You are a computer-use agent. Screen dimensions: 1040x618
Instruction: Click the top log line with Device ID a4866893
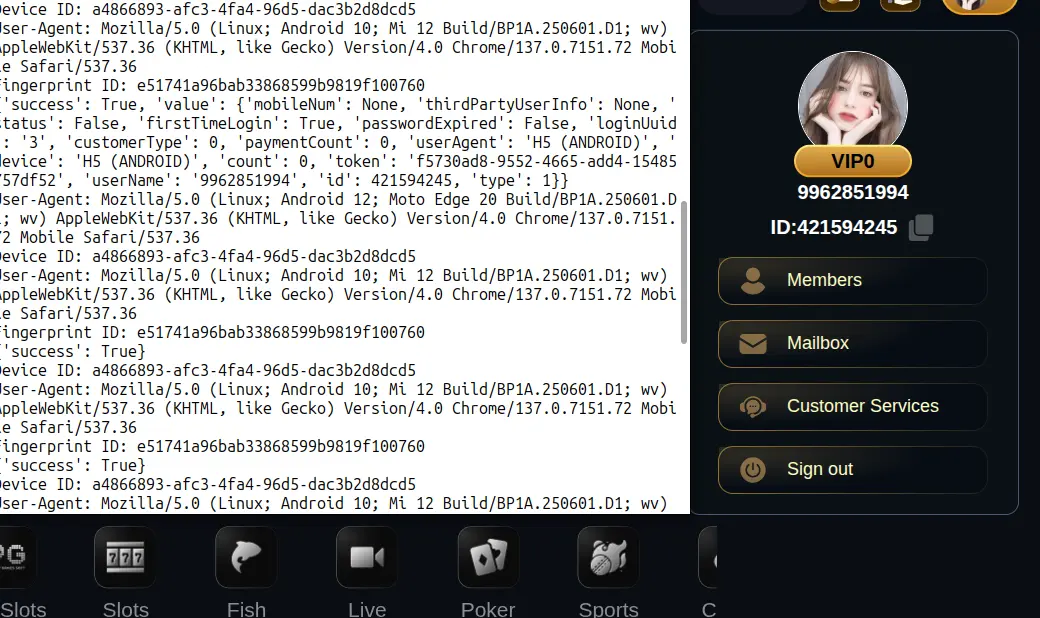[x=207, y=9]
